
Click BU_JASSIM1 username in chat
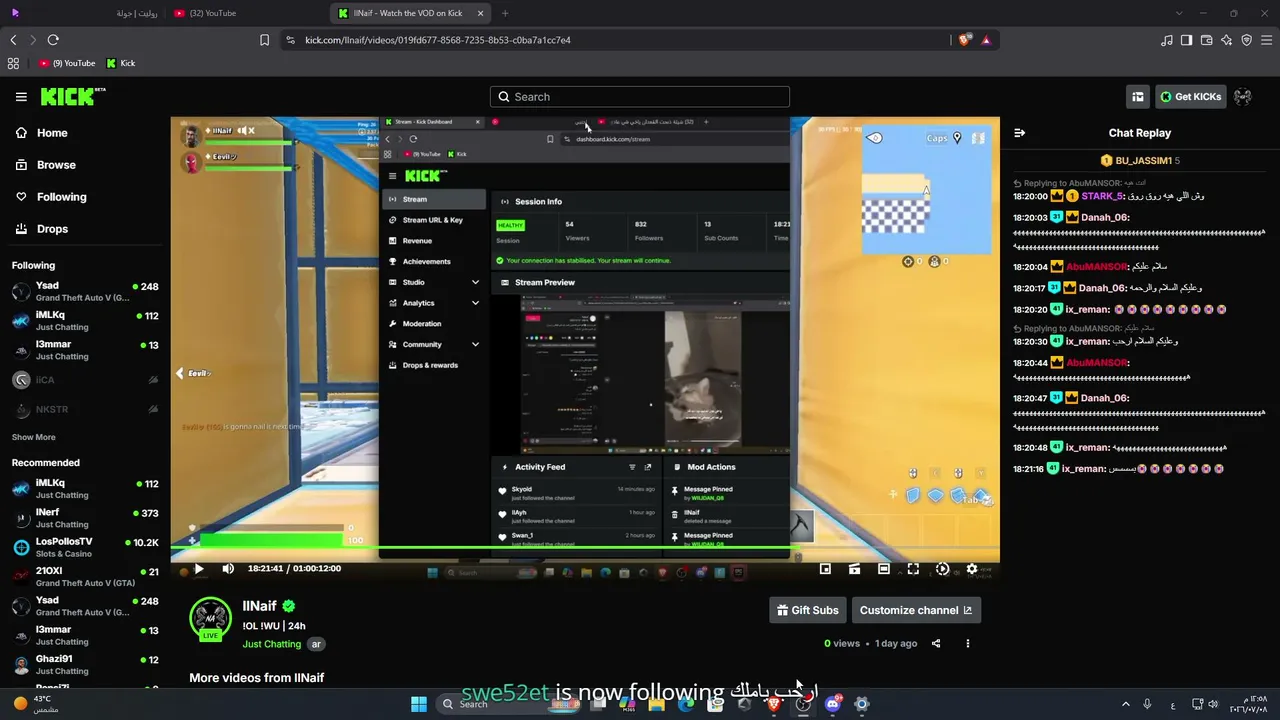pos(1143,160)
